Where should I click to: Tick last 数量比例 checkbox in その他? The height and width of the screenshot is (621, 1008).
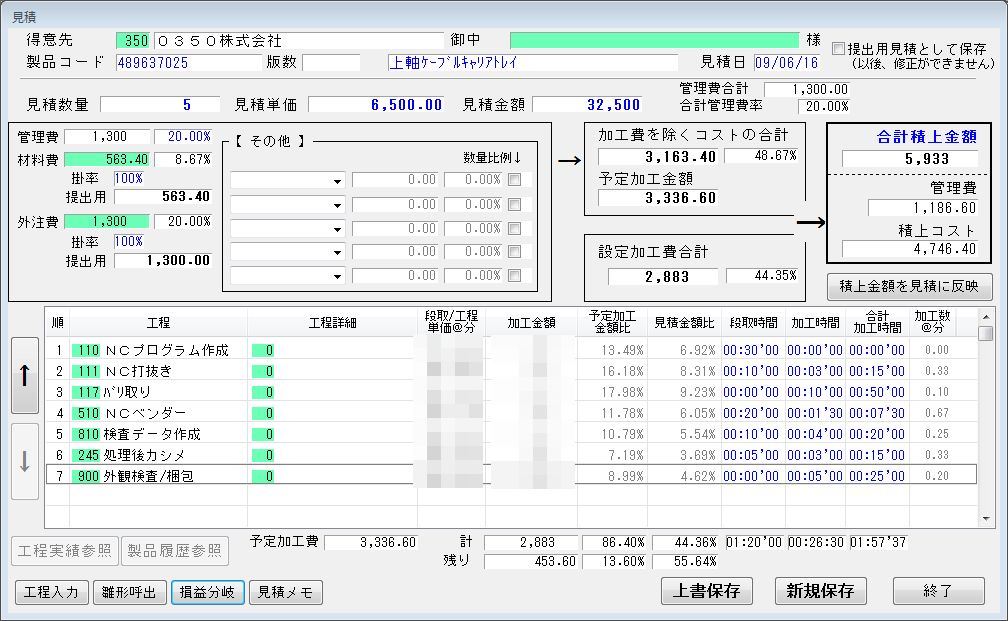pyautogui.click(x=514, y=276)
